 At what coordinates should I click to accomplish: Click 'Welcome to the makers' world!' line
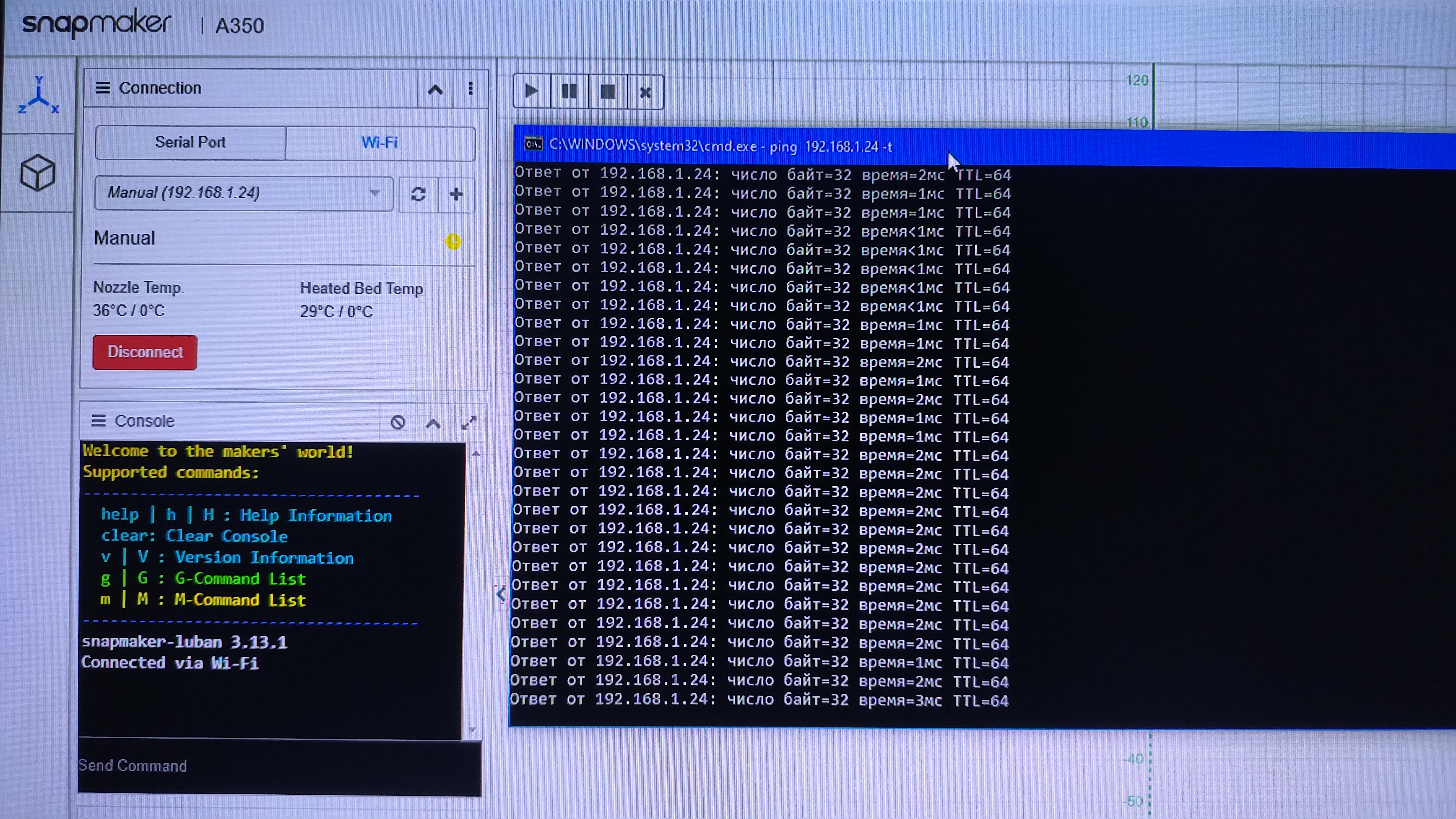218,451
